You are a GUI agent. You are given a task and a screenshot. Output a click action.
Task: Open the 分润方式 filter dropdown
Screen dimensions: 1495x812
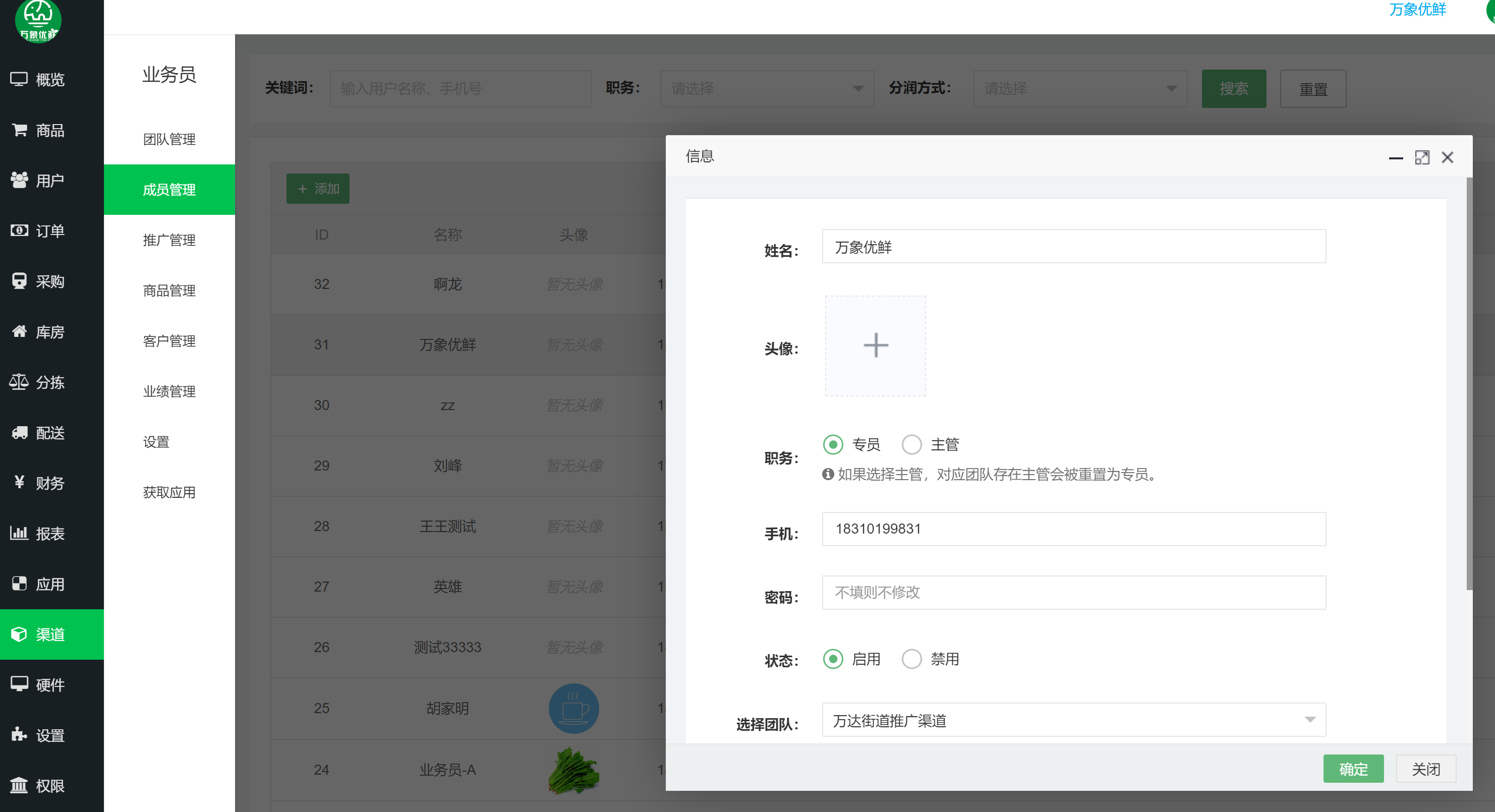[x=1079, y=88]
